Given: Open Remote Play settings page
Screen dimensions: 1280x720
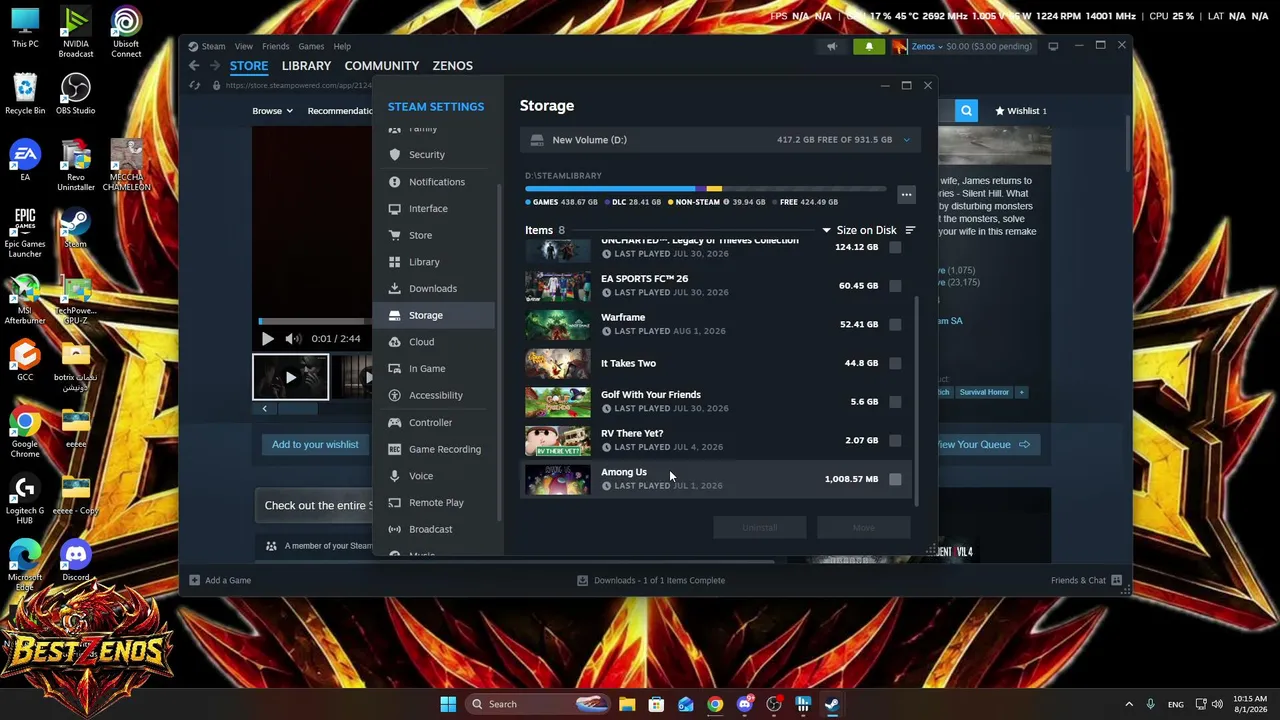Looking at the screenshot, I should click(x=434, y=502).
